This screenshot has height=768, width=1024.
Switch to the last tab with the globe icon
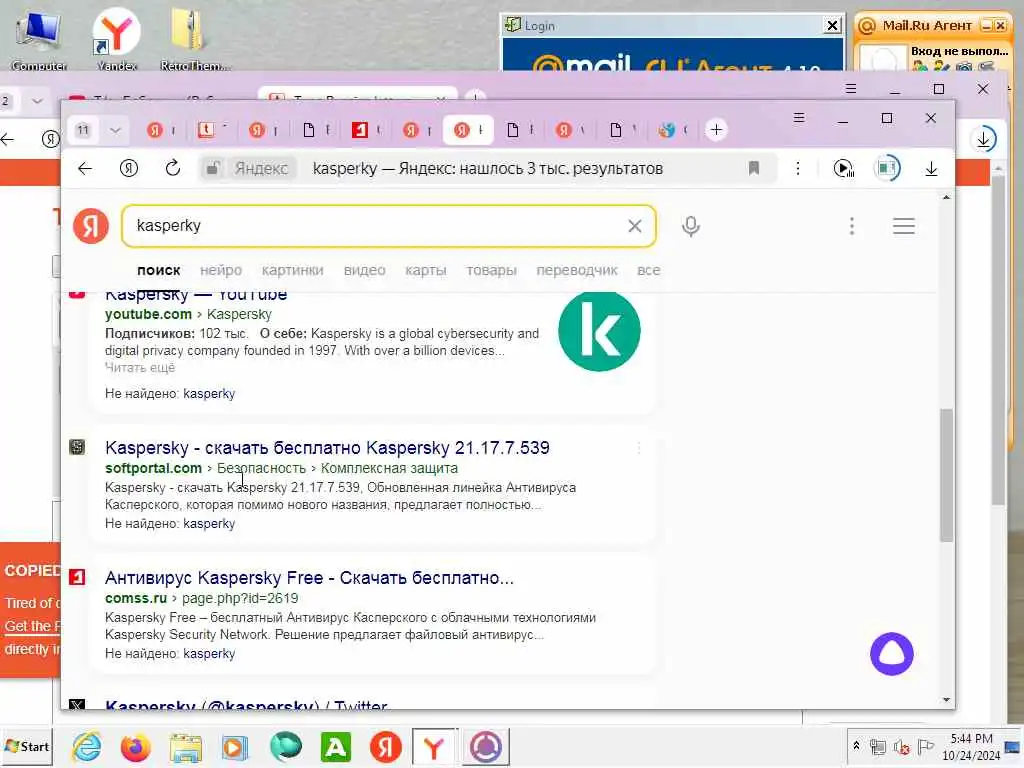673,130
